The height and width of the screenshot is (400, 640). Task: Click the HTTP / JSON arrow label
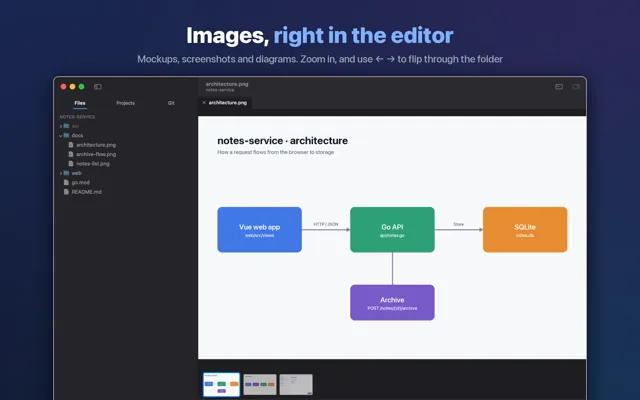pyautogui.click(x=326, y=224)
